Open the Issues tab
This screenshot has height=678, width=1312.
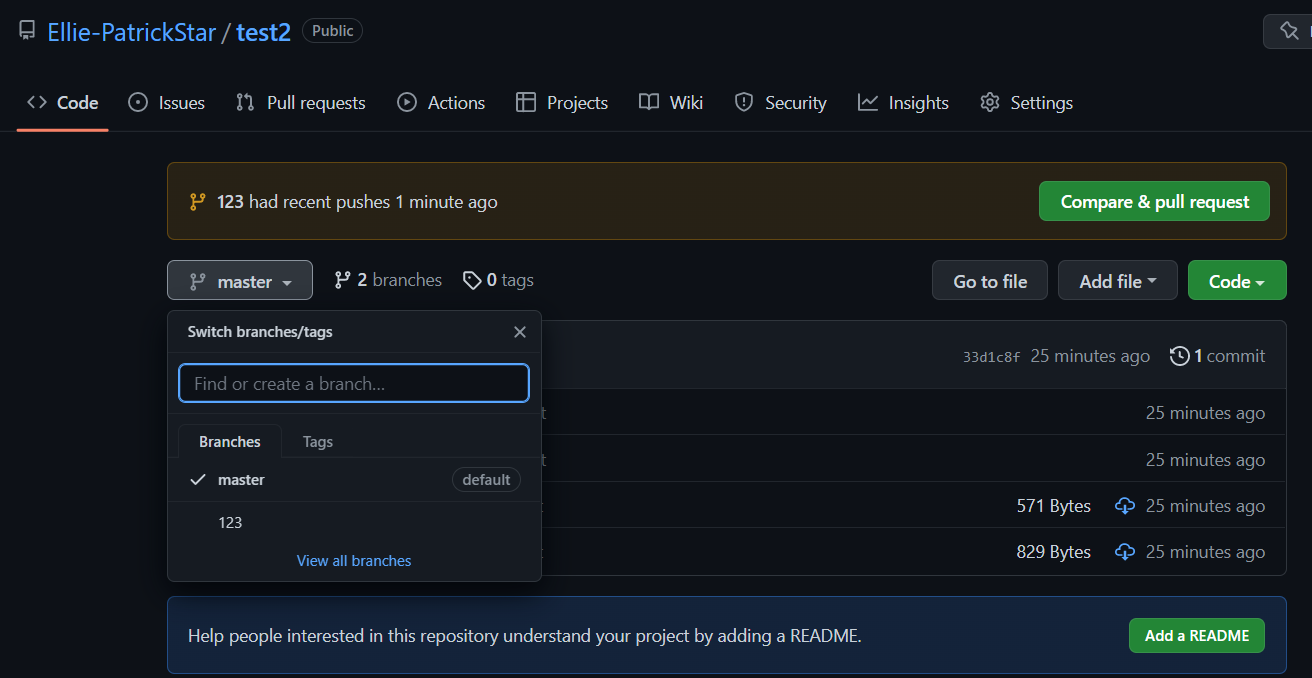tap(166, 102)
